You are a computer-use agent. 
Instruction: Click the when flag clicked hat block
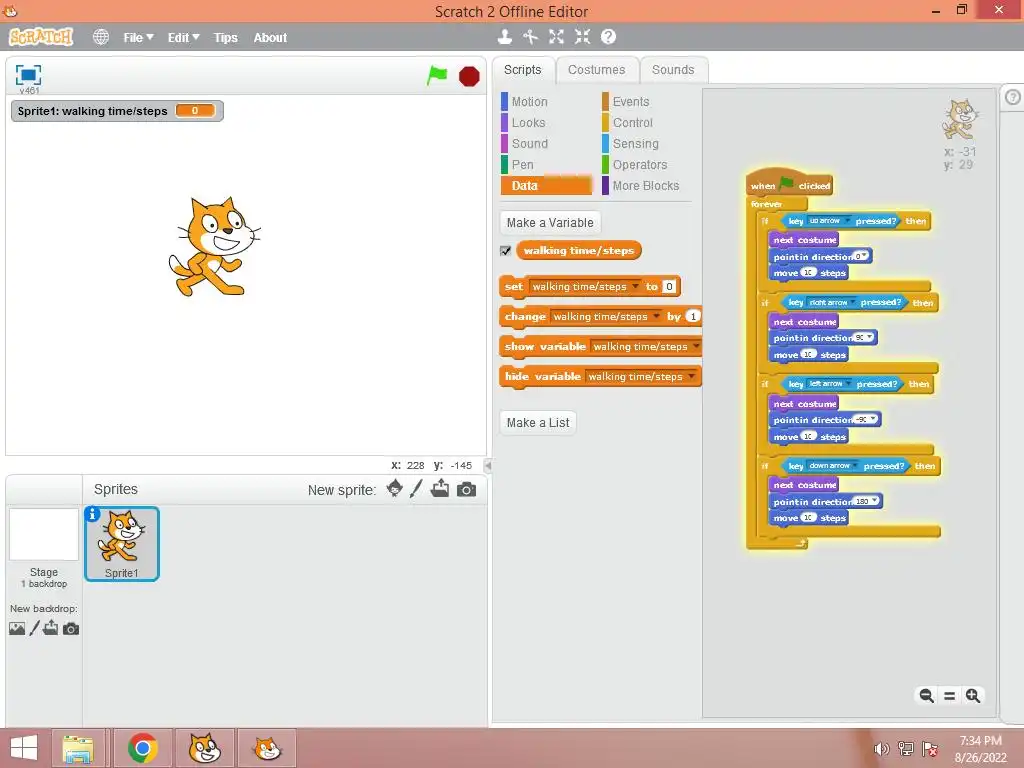click(790, 184)
